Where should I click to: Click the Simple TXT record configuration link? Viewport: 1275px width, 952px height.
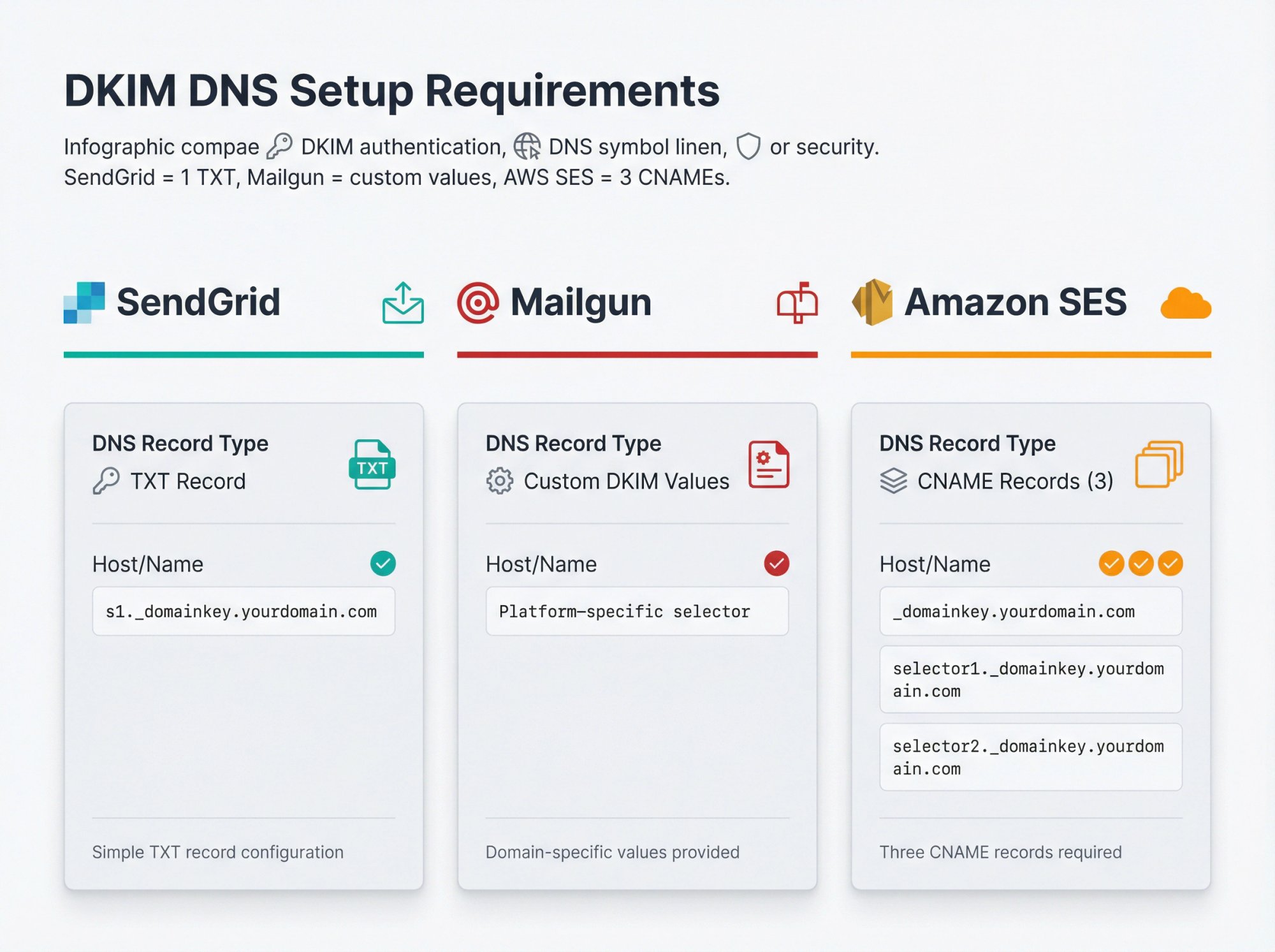[x=218, y=852]
